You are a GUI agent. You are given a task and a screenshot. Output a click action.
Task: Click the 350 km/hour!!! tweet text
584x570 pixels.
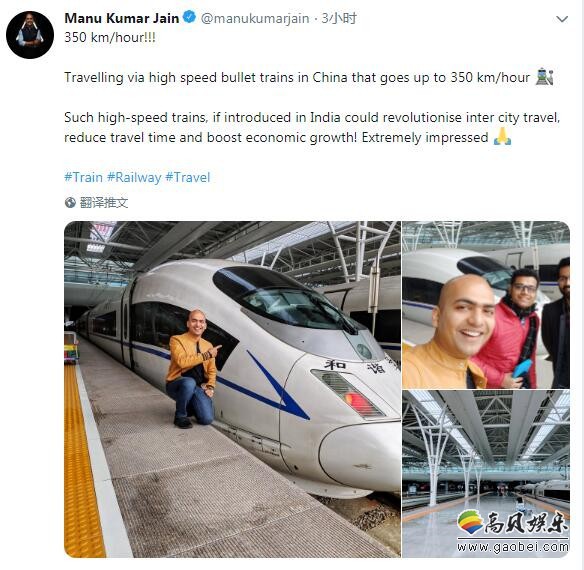coord(110,38)
